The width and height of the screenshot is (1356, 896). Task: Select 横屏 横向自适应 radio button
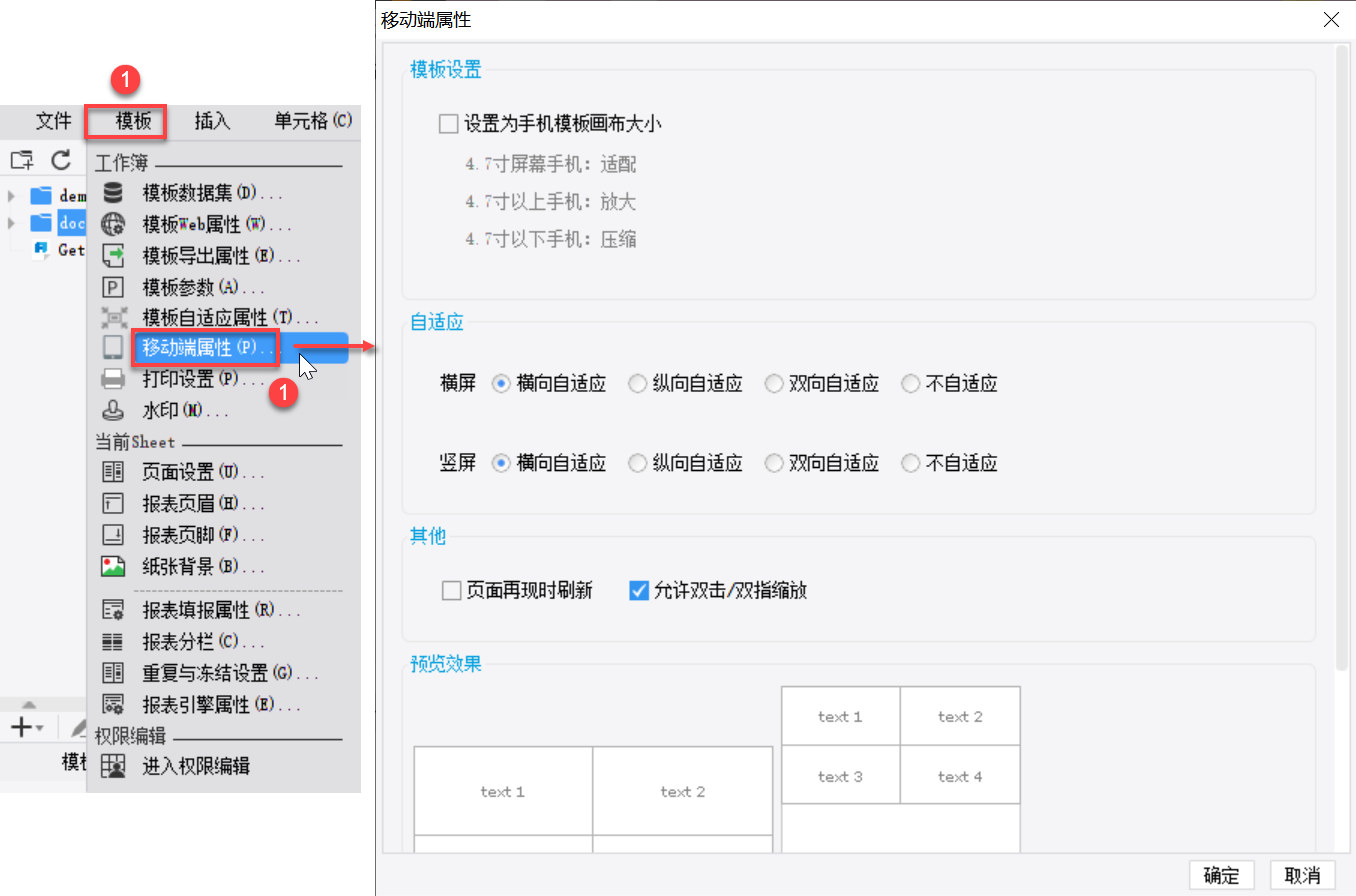pyautogui.click(x=501, y=383)
